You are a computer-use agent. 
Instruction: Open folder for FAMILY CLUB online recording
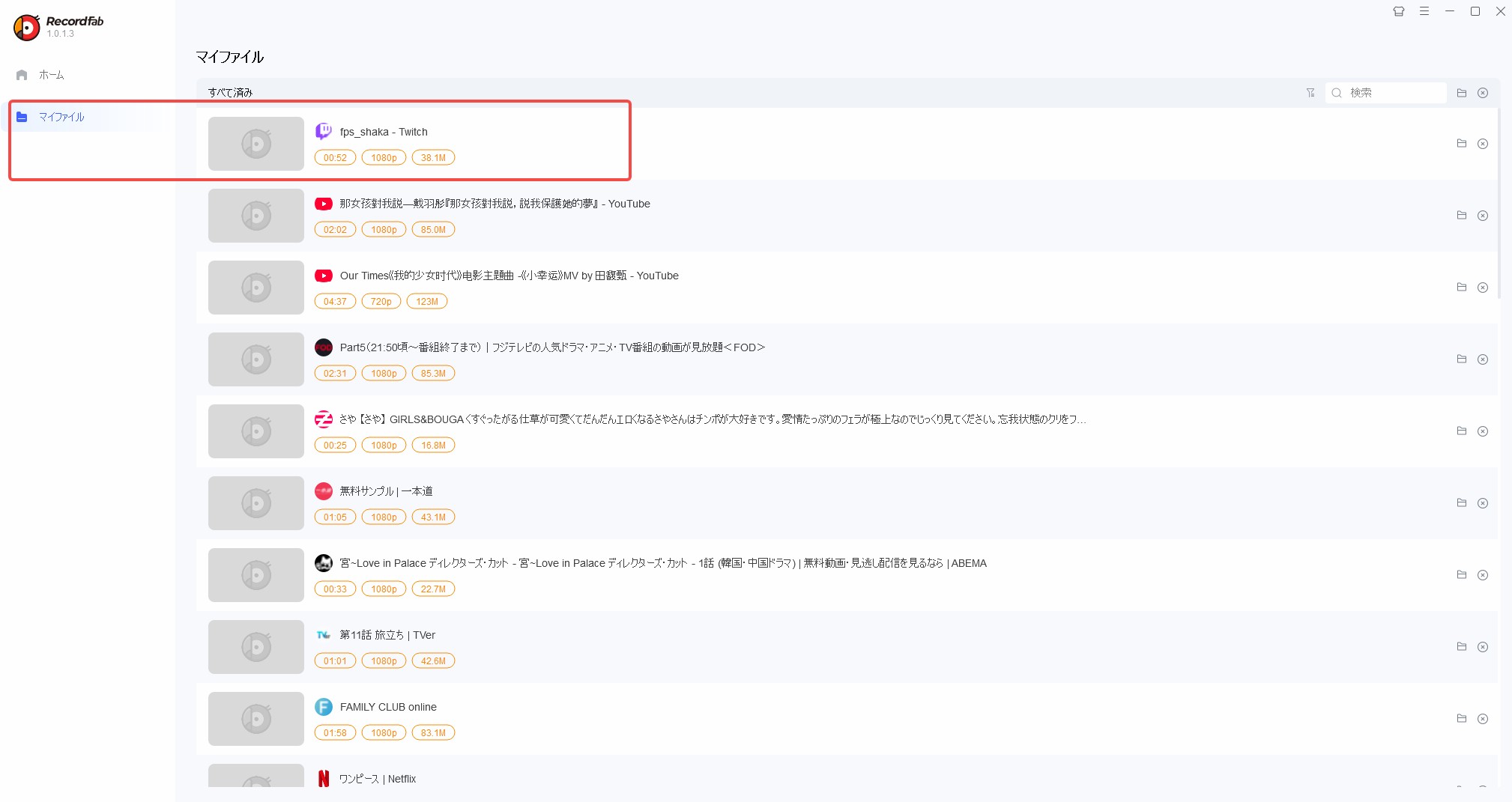(1461, 718)
